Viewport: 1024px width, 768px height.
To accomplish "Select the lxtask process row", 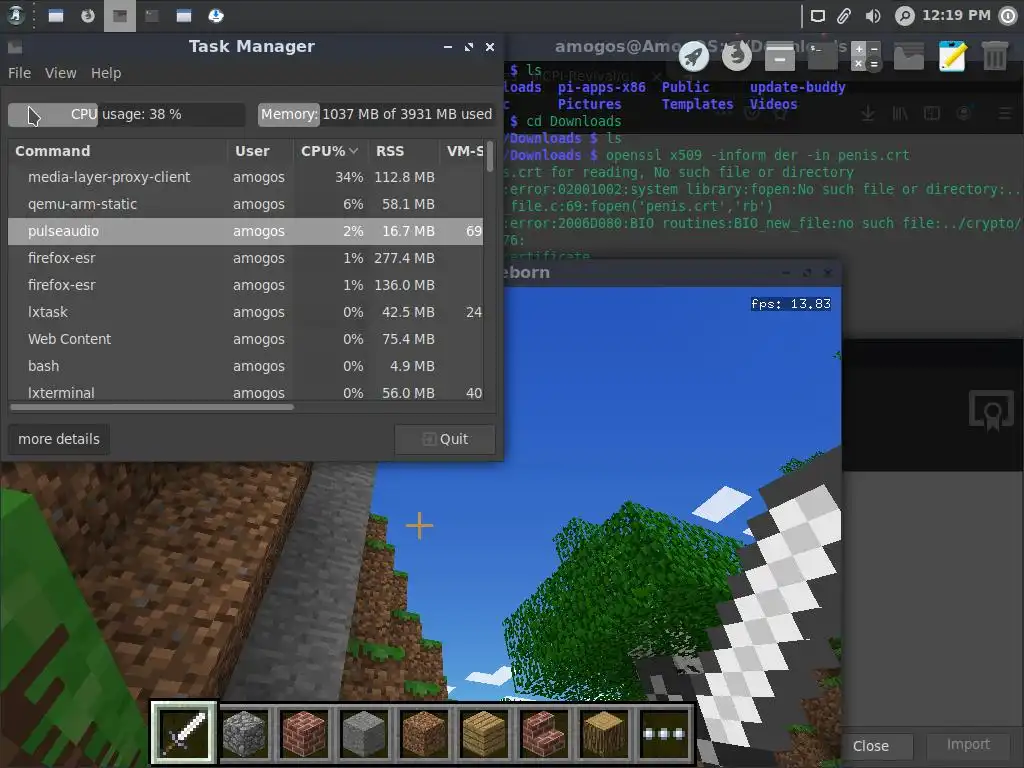I will pos(246,312).
